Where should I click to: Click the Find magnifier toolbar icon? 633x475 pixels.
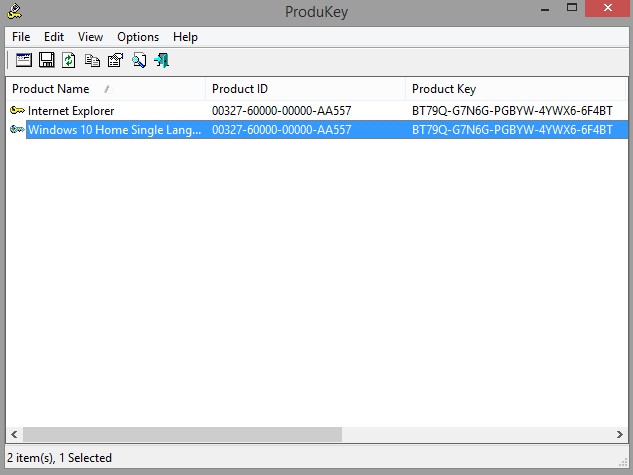[139, 61]
